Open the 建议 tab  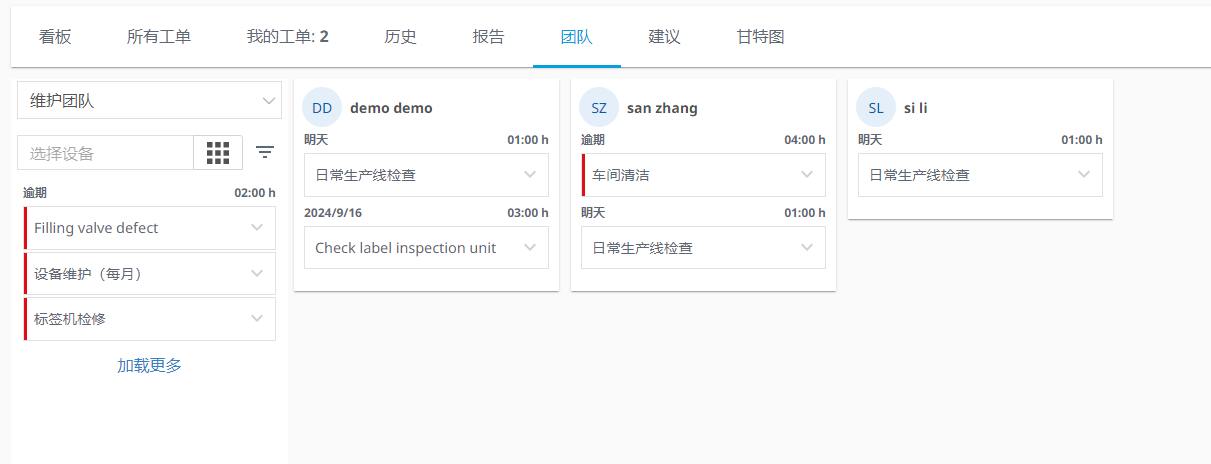(665, 37)
